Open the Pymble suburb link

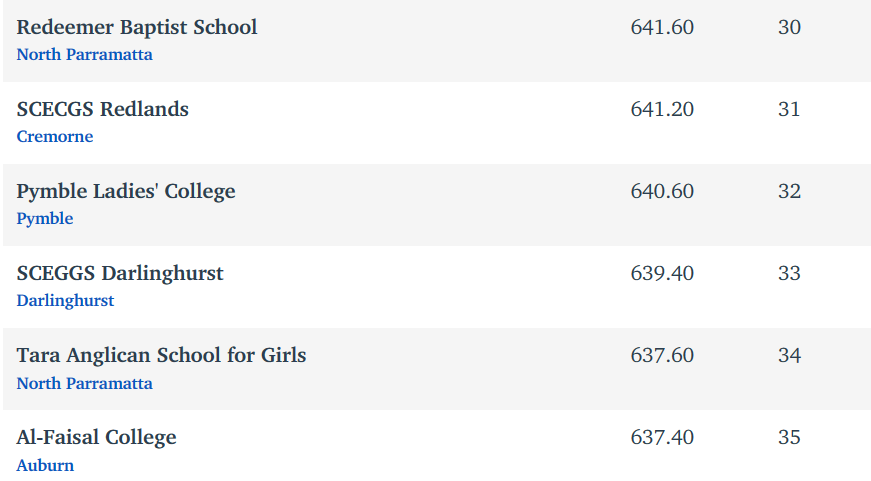coord(45,219)
